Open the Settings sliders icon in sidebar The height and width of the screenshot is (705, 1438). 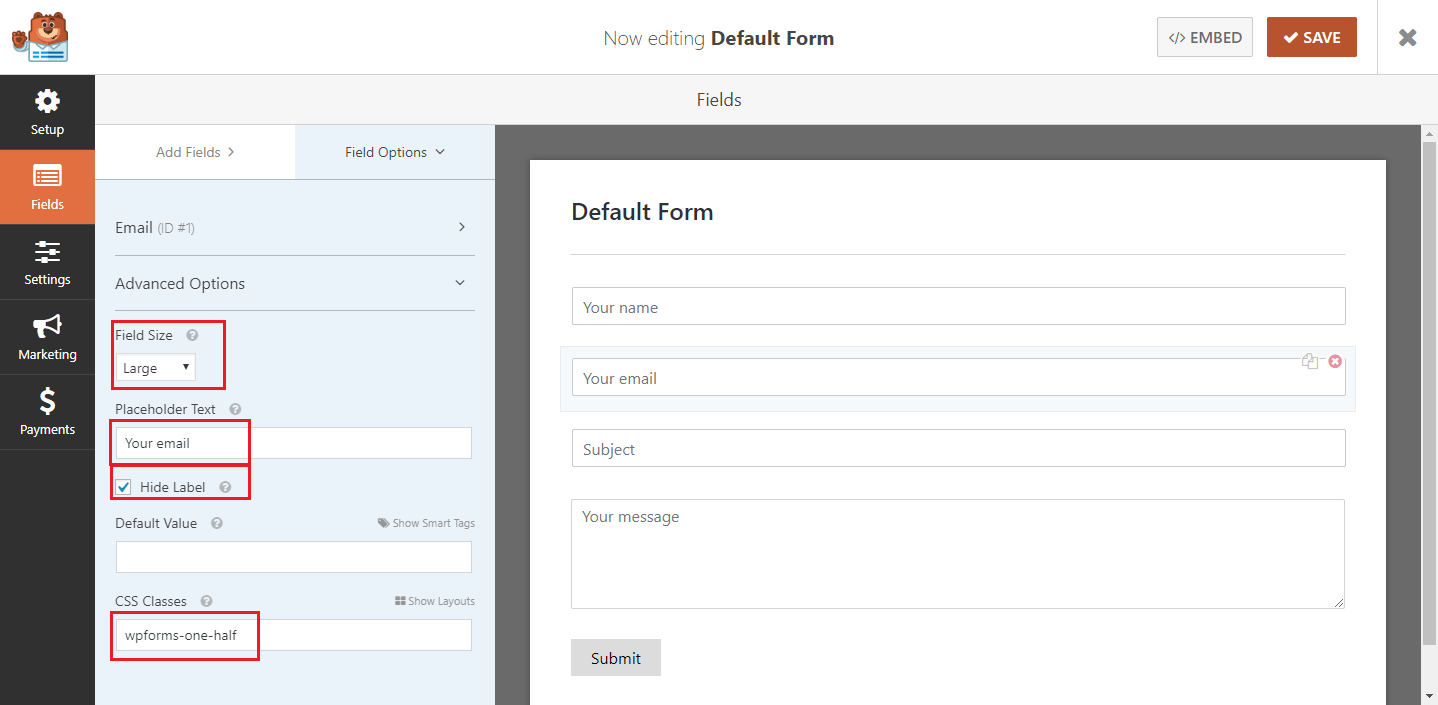(x=47, y=252)
